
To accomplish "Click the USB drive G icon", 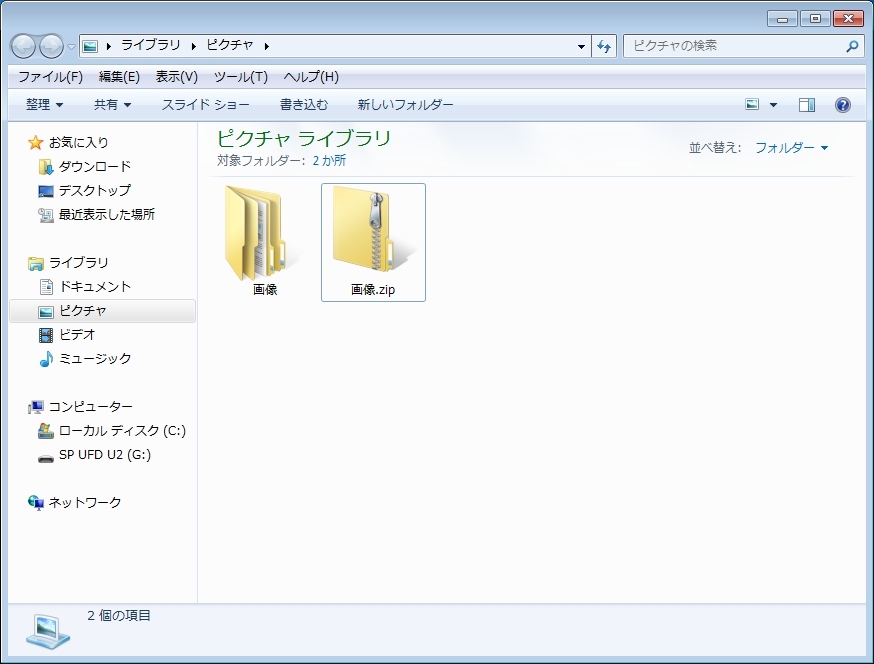I will 46,459.
